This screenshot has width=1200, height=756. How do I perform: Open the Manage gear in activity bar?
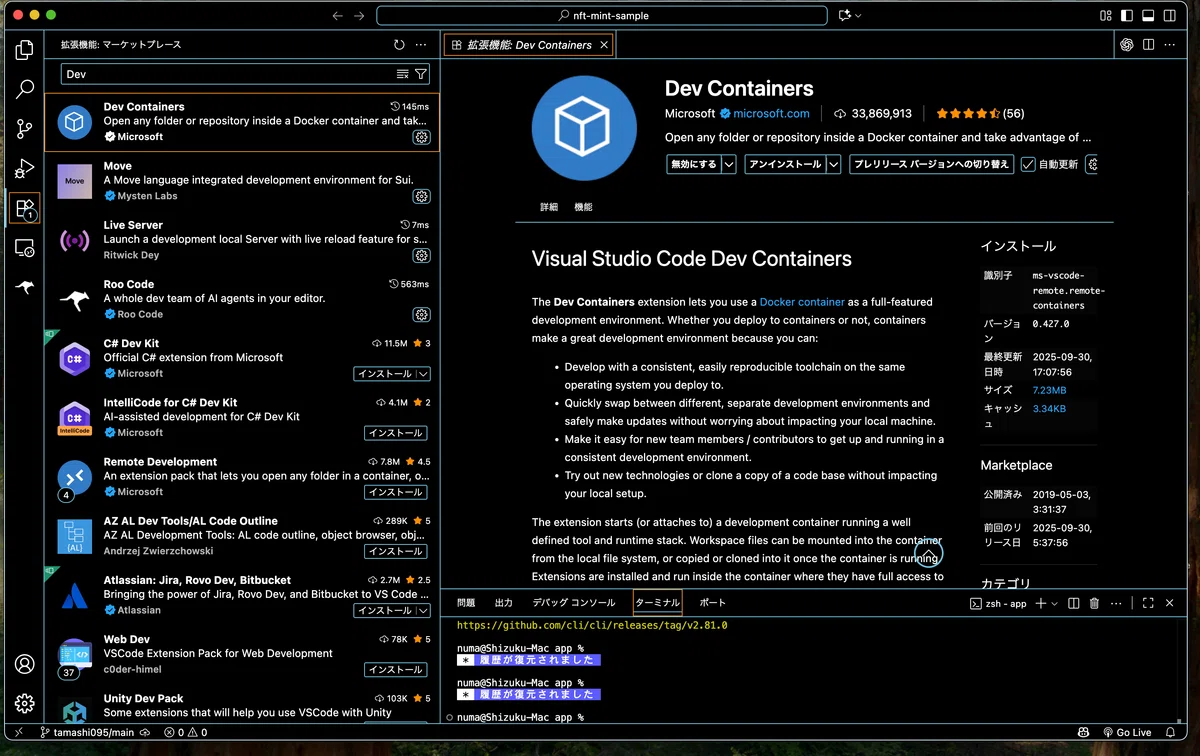24,703
